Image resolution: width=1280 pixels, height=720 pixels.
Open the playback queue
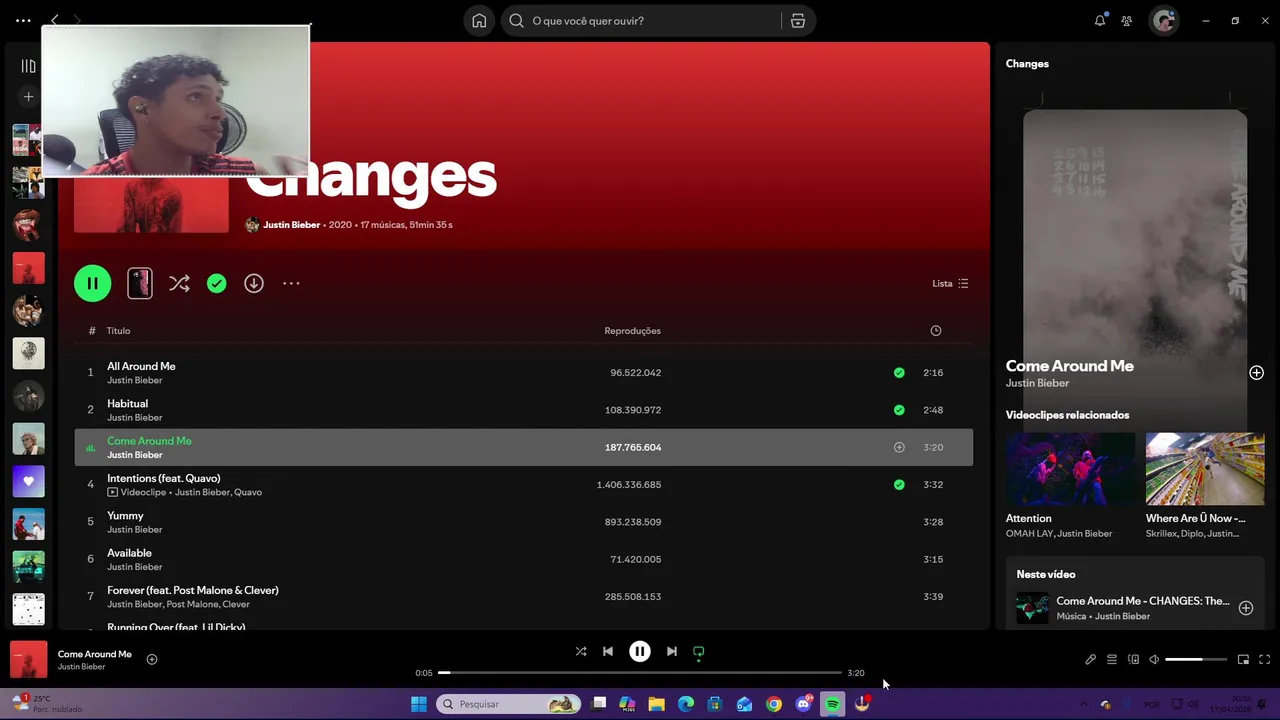point(1111,660)
